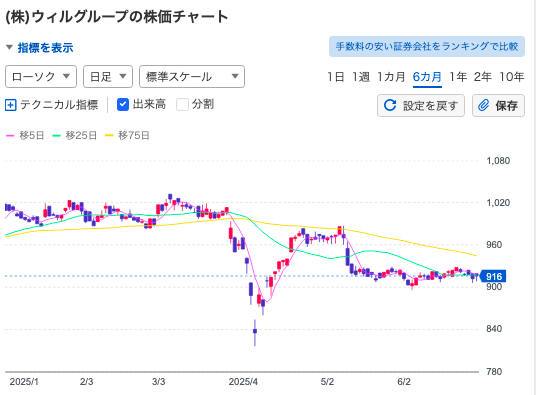Click the blue 916 current price tag
536x395 pixels.
[x=493, y=276]
